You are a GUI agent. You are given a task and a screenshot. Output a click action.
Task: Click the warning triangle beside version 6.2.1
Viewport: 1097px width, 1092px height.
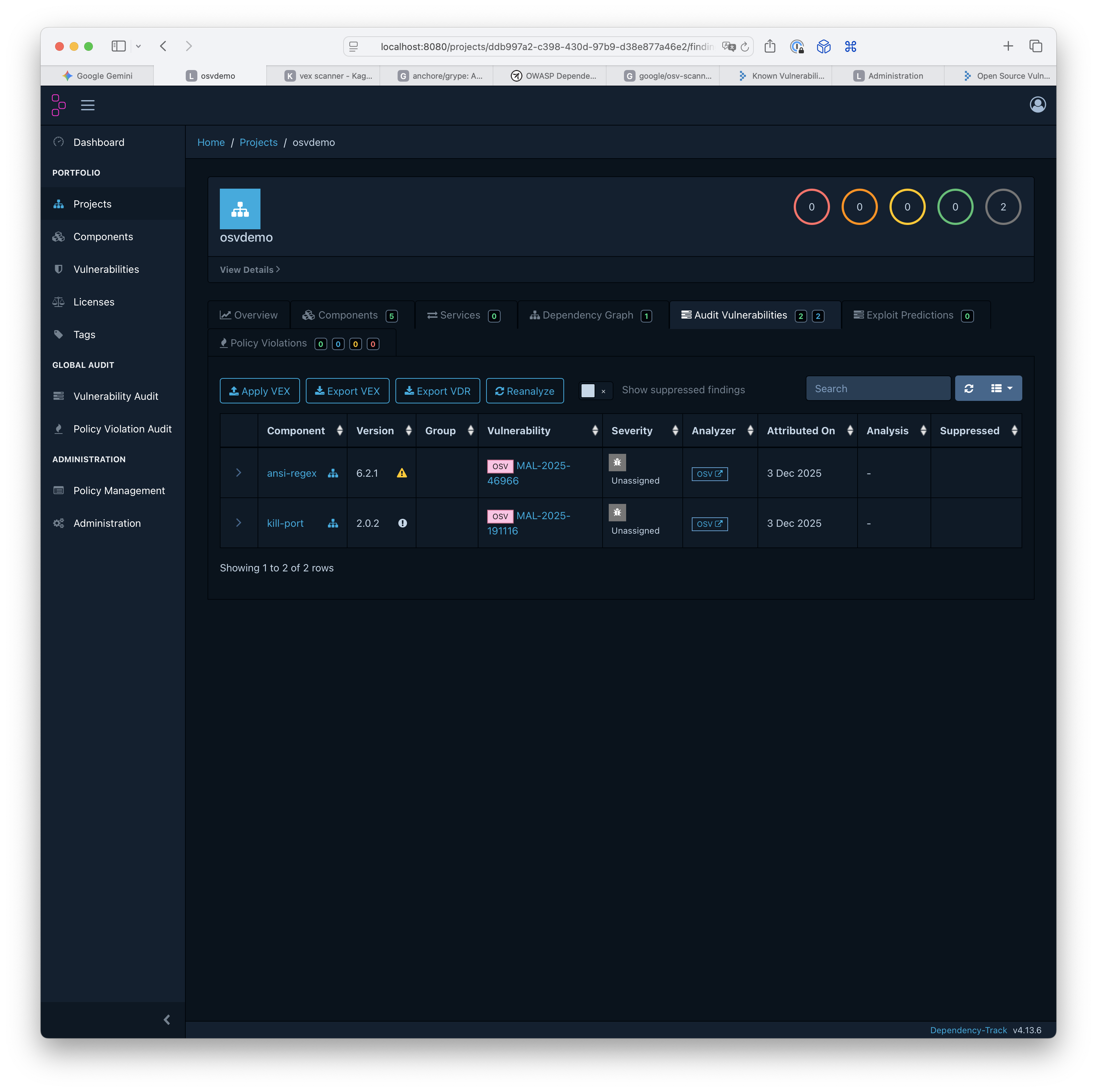(x=402, y=473)
